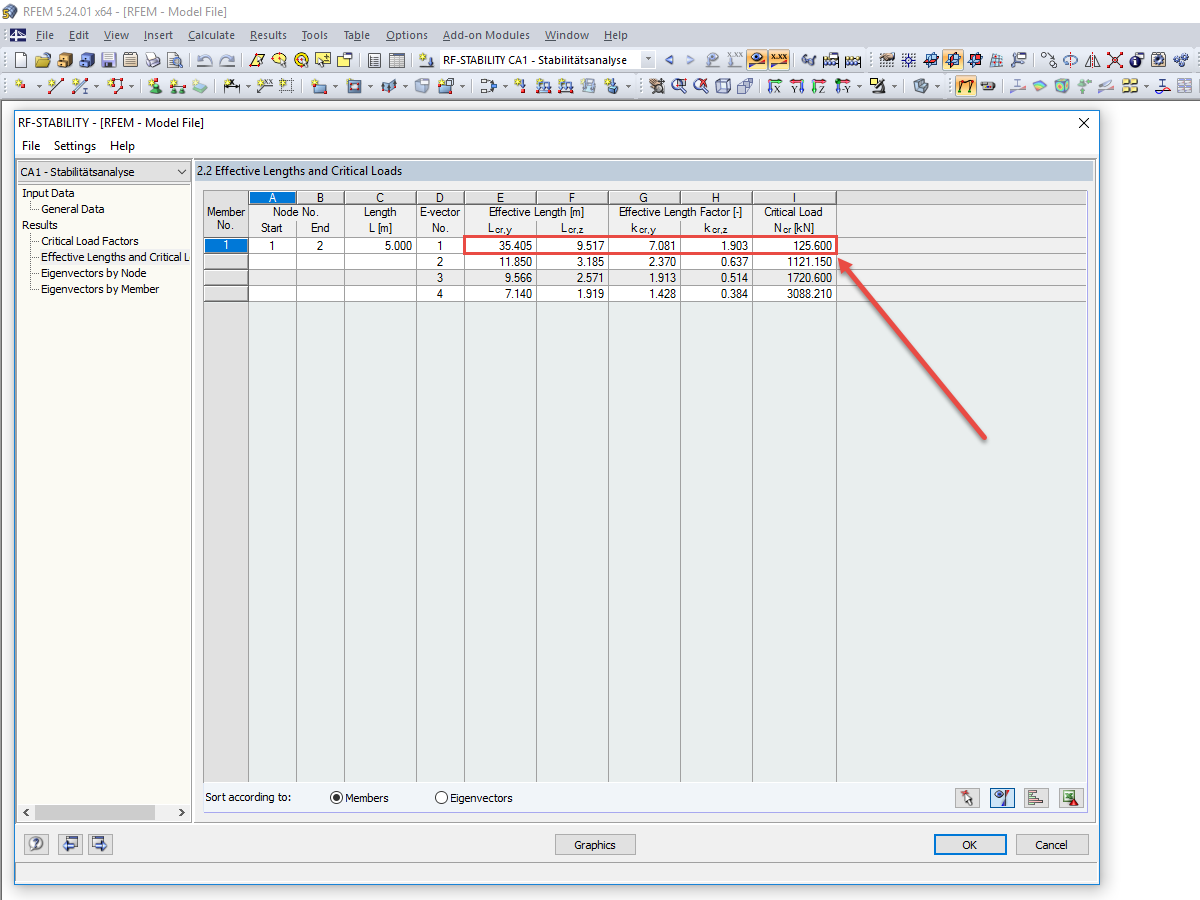The image size is (1200, 900).
Task: Click column I Critical Load header
Action: [794, 198]
